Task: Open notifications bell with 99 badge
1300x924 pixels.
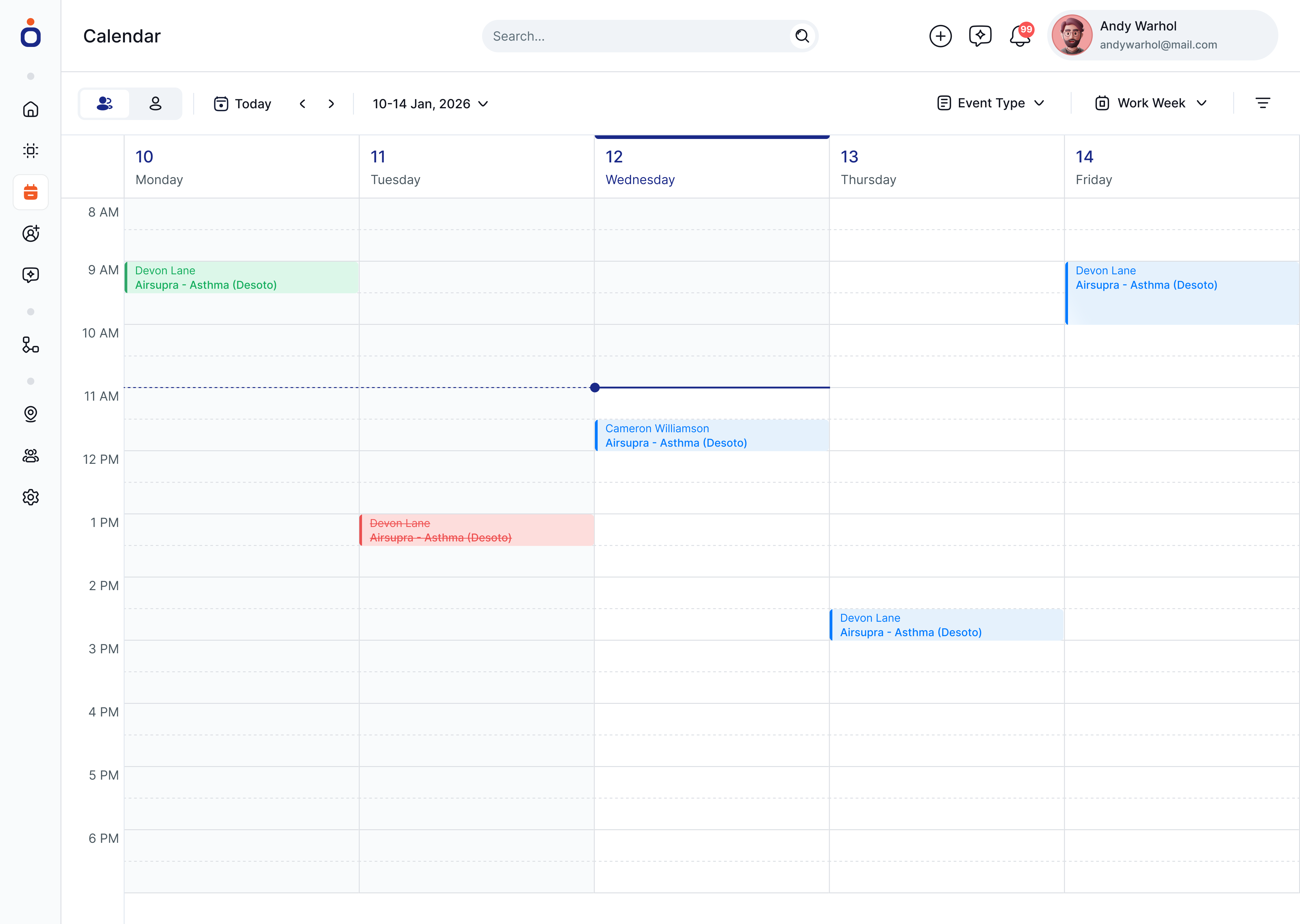Action: pos(1020,35)
